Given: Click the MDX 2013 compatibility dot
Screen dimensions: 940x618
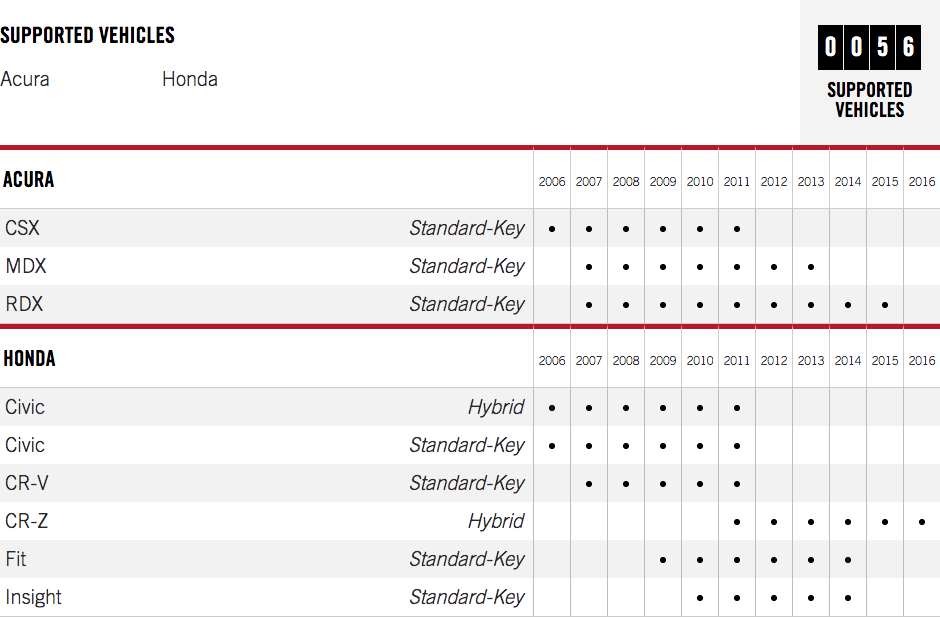Looking at the screenshot, I should [811, 267].
